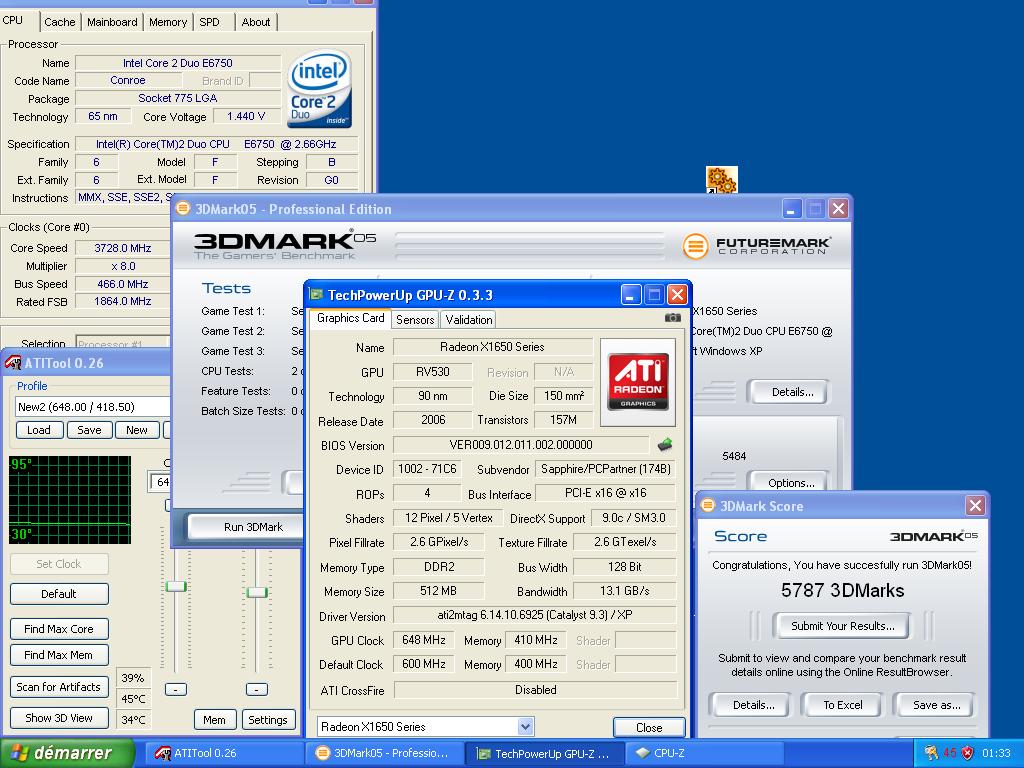Screen dimensions: 1024x768
Task: Click Settings button in ATITool
Action: click(x=268, y=720)
